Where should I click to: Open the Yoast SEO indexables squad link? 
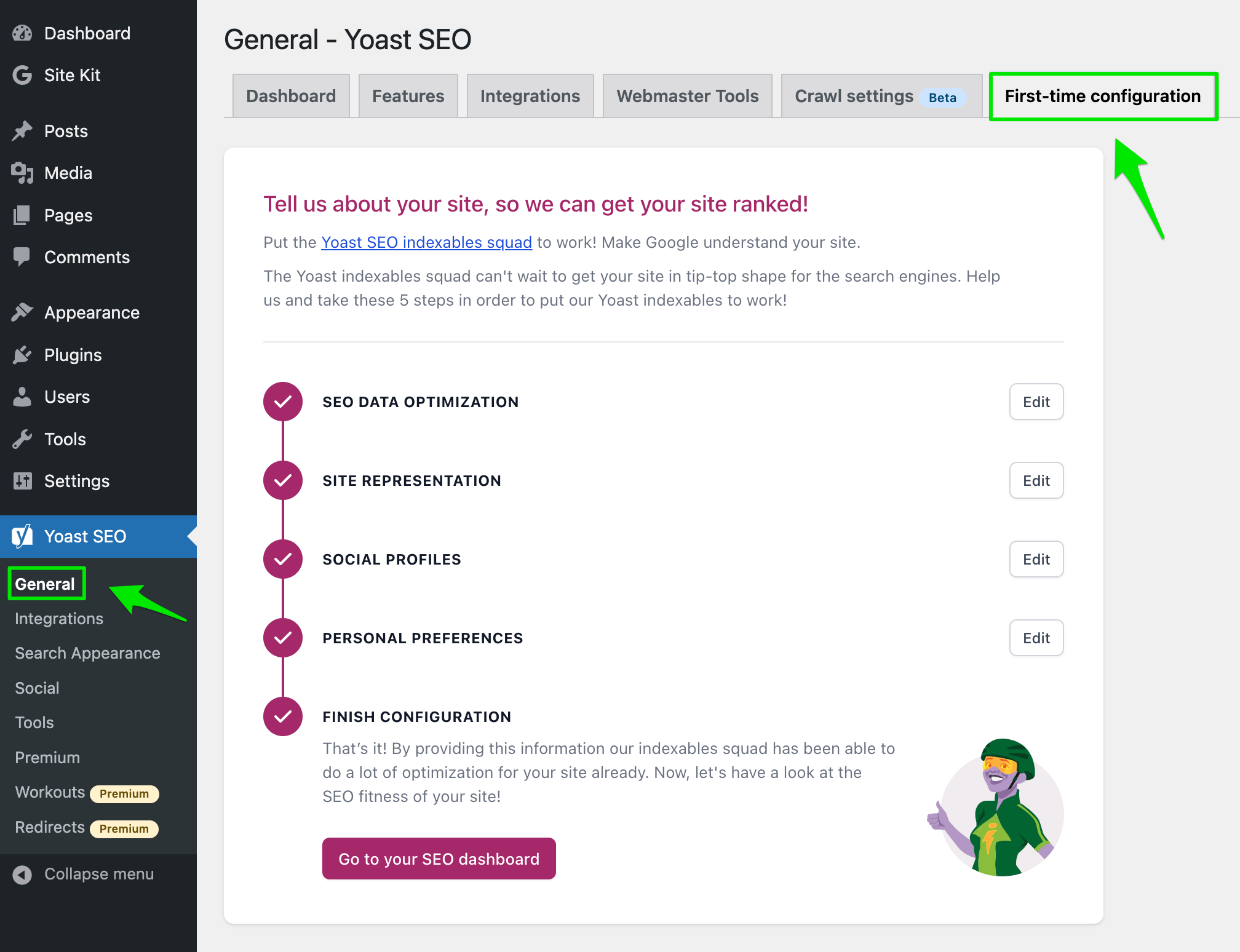click(426, 242)
